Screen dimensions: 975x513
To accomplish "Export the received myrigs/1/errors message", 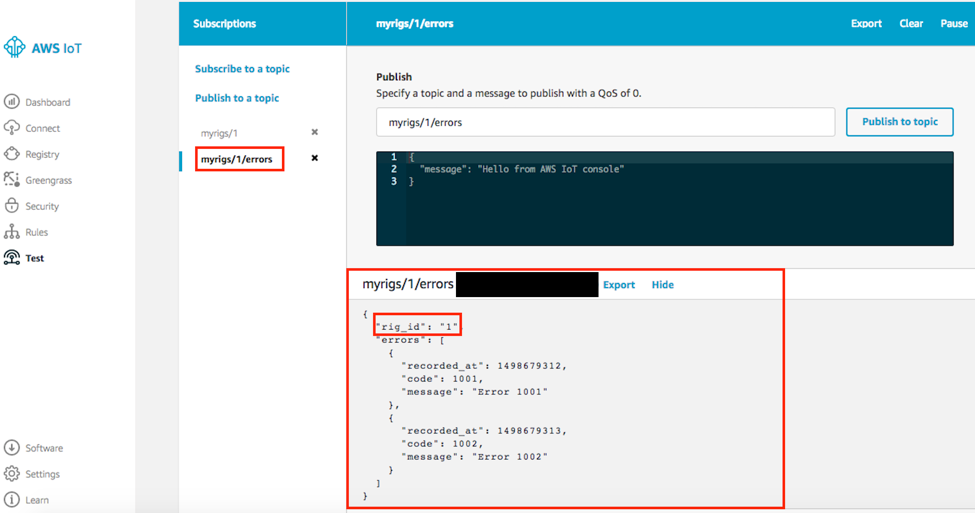I will point(619,285).
